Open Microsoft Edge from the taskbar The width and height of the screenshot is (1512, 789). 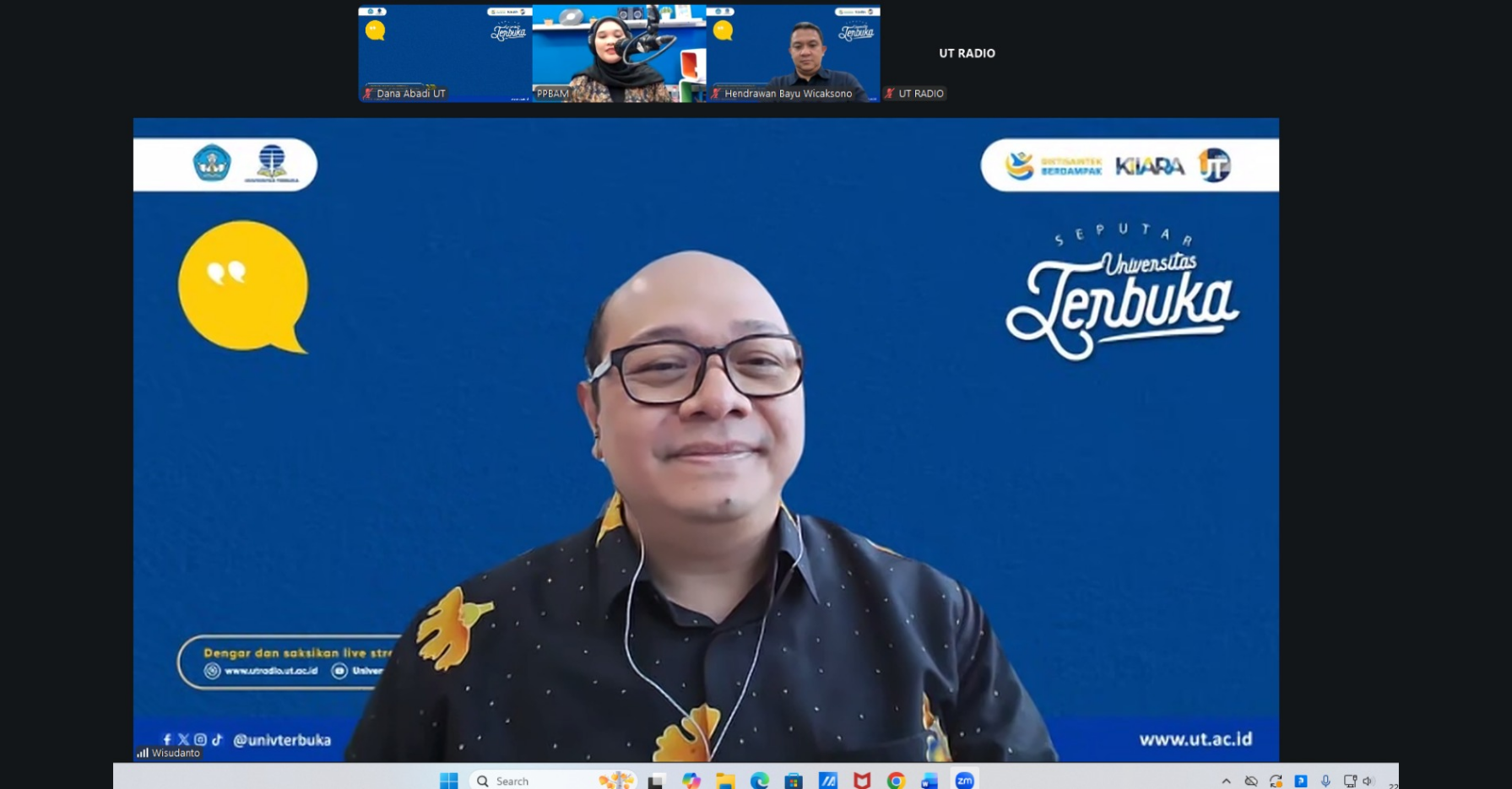coord(759,781)
